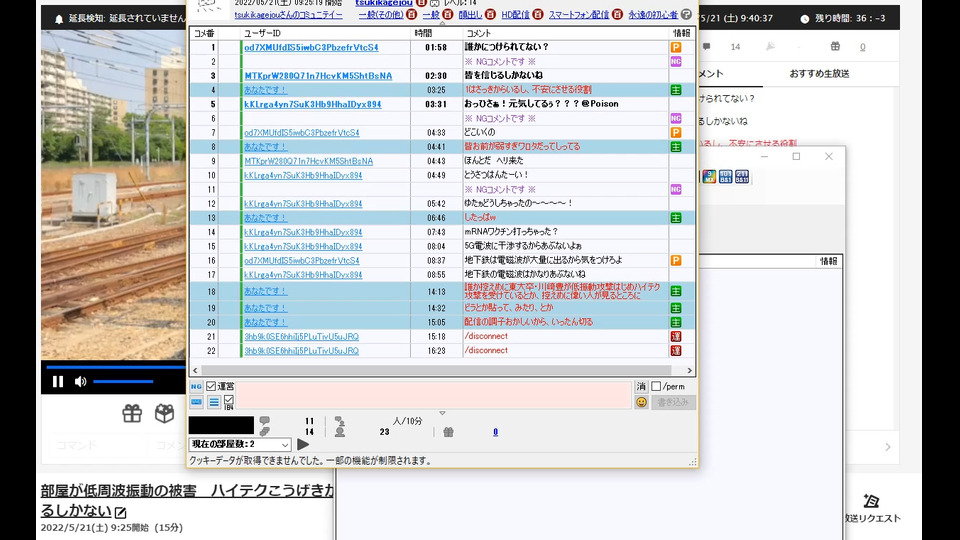Click the 時間 column header

423,33
